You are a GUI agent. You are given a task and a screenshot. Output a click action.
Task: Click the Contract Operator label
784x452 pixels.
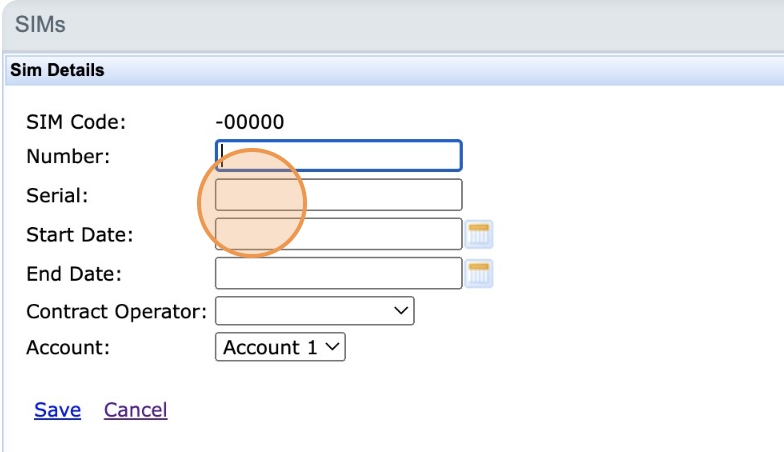tap(116, 311)
